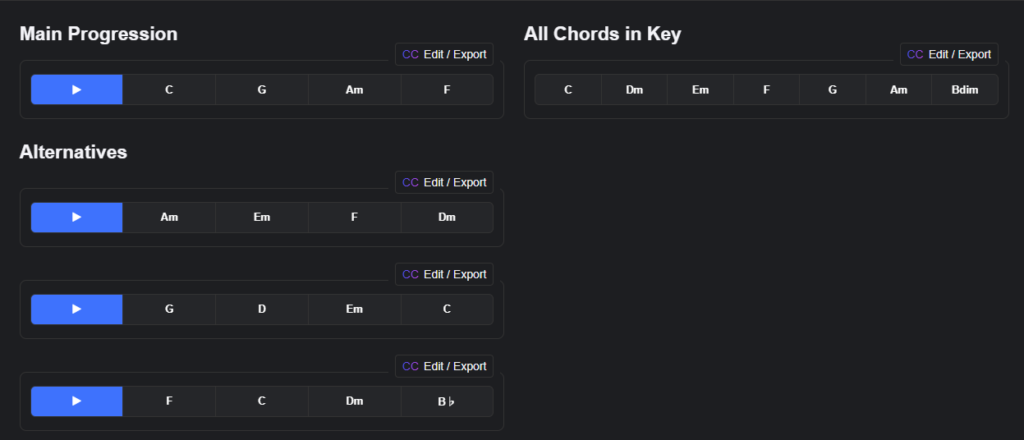1024x440 pixels.
Task: Play the G D Em C alternative progression
Action: pos(77,309)
